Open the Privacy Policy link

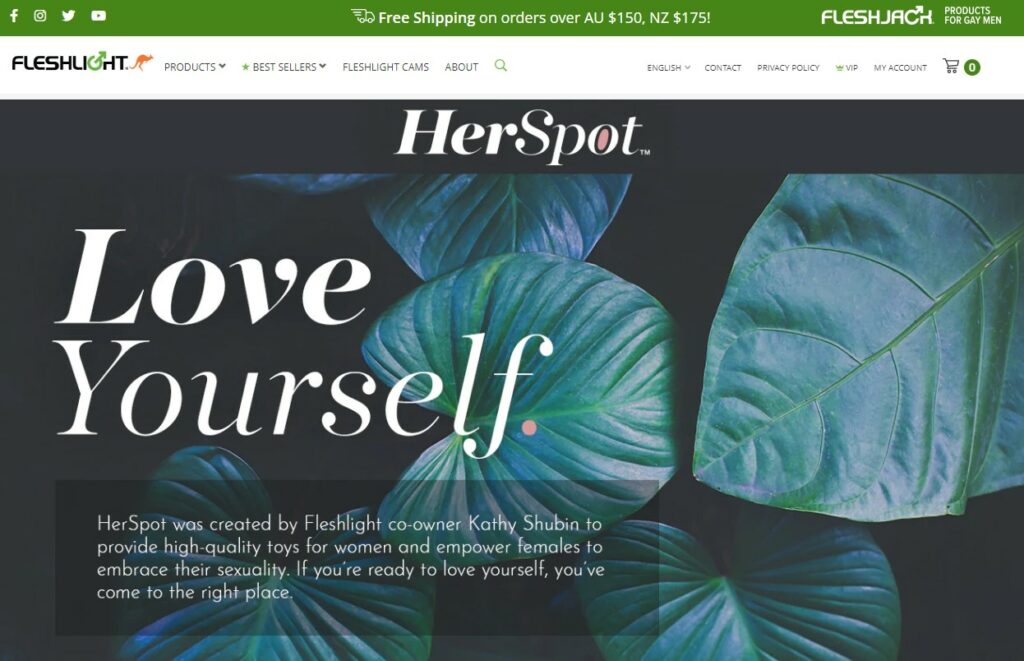click(788, 67)
